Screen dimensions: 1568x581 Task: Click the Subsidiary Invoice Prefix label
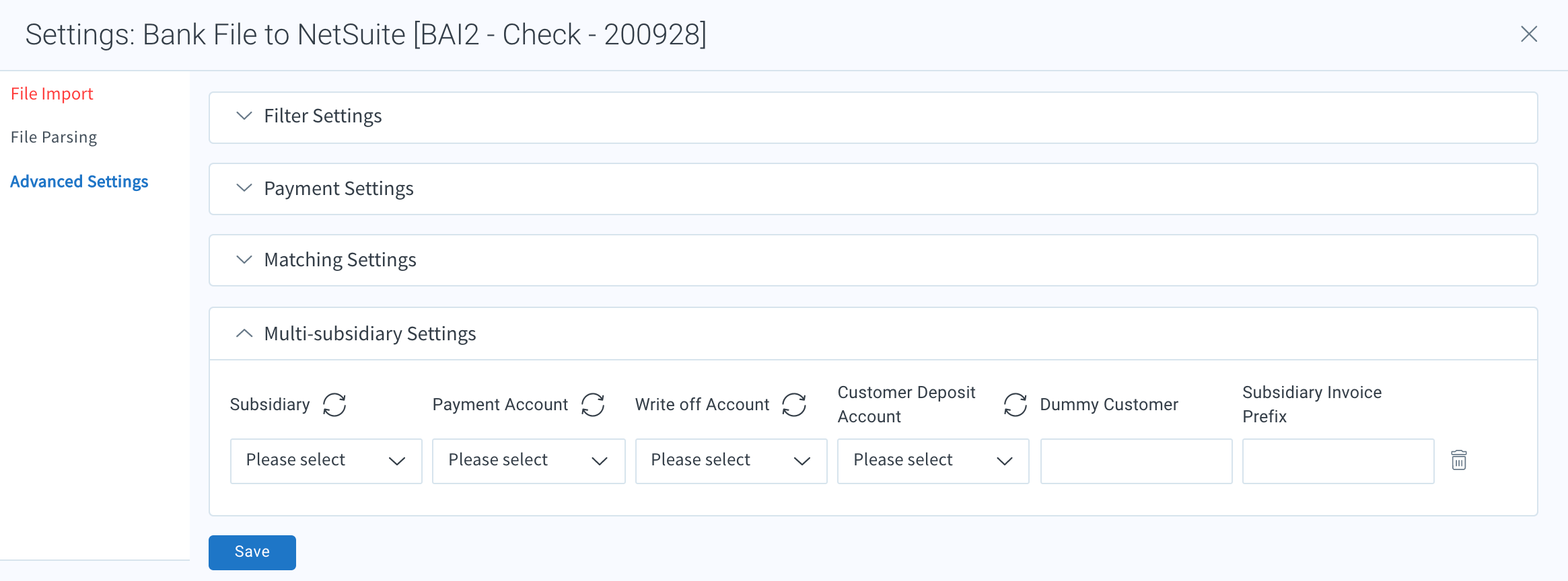click(1312, 404)
